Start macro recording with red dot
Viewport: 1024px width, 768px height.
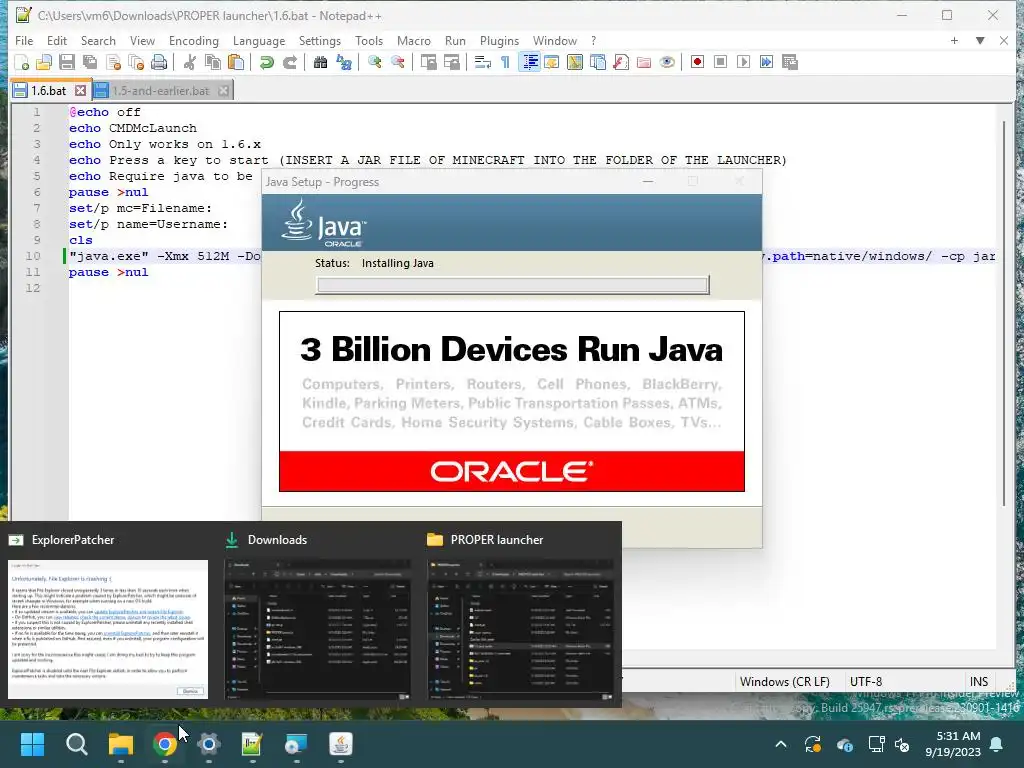click(697, 63)
